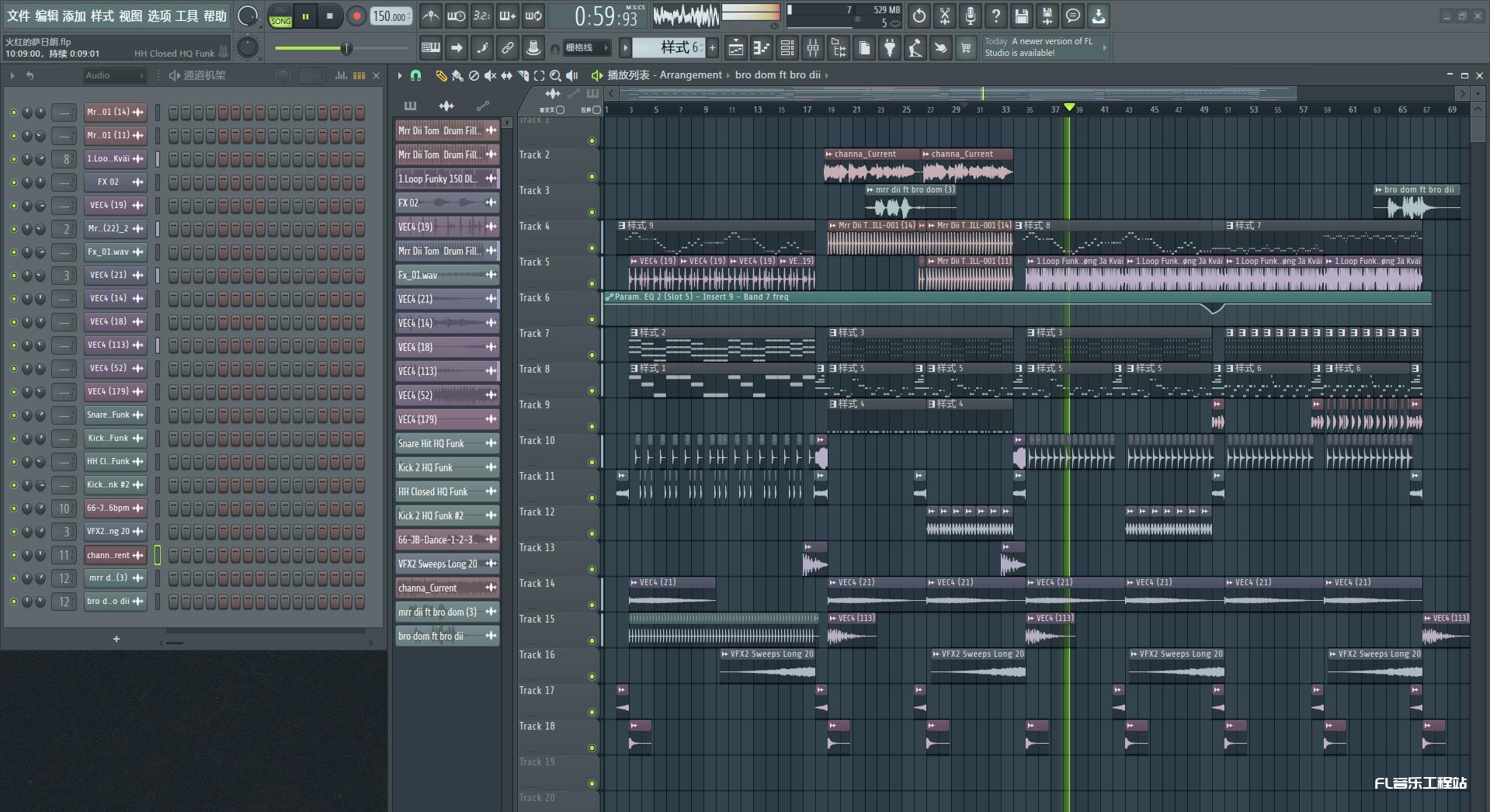Screen dimensions: 1490x812
Task: Toggle link/multilink to controllers icon
Action: click(x=508, y=48)
